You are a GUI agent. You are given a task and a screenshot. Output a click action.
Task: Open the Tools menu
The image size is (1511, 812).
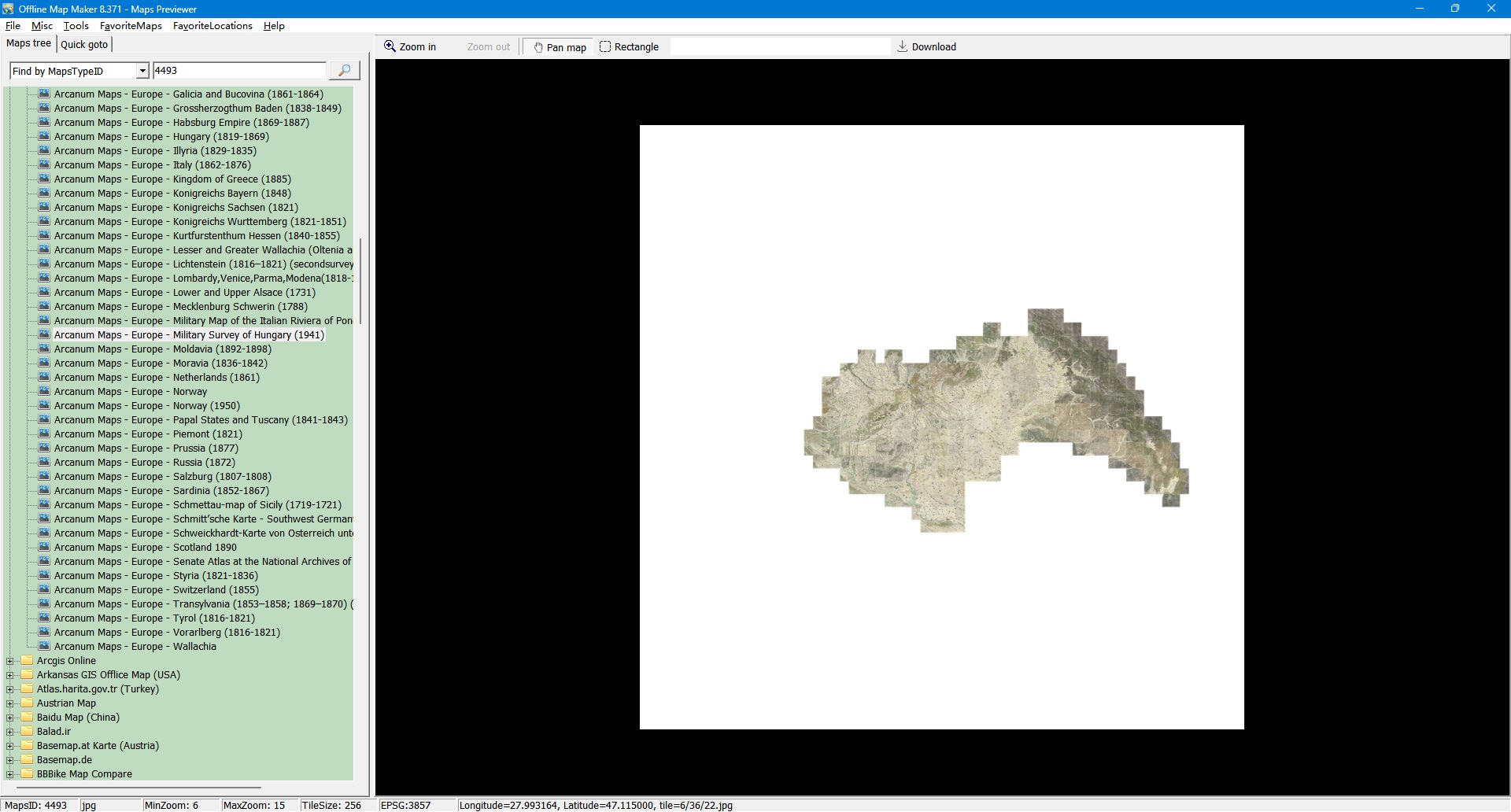76,26
